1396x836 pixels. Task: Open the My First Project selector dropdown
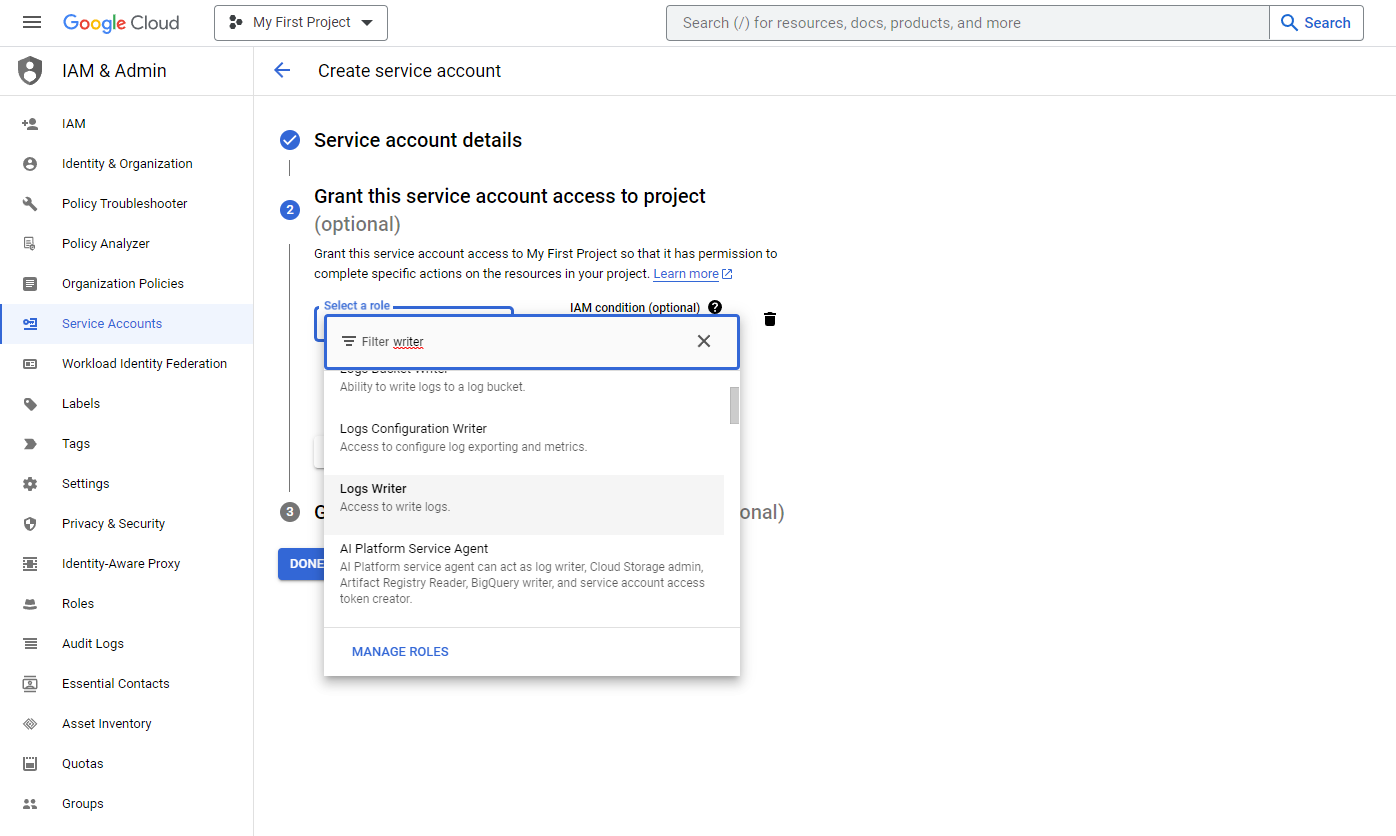coord(301,23)
